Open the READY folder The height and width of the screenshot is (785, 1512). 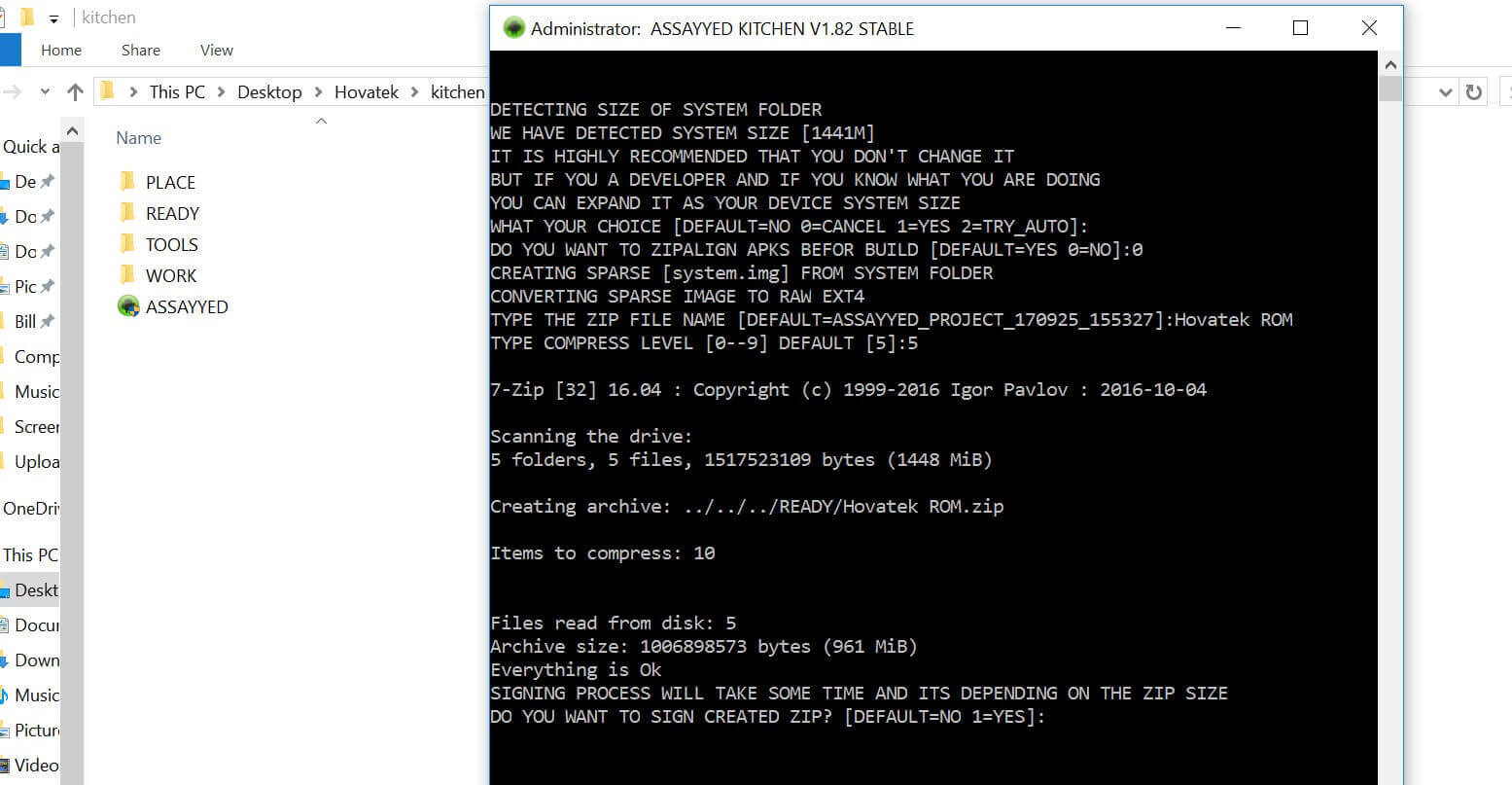click(171, 213)
